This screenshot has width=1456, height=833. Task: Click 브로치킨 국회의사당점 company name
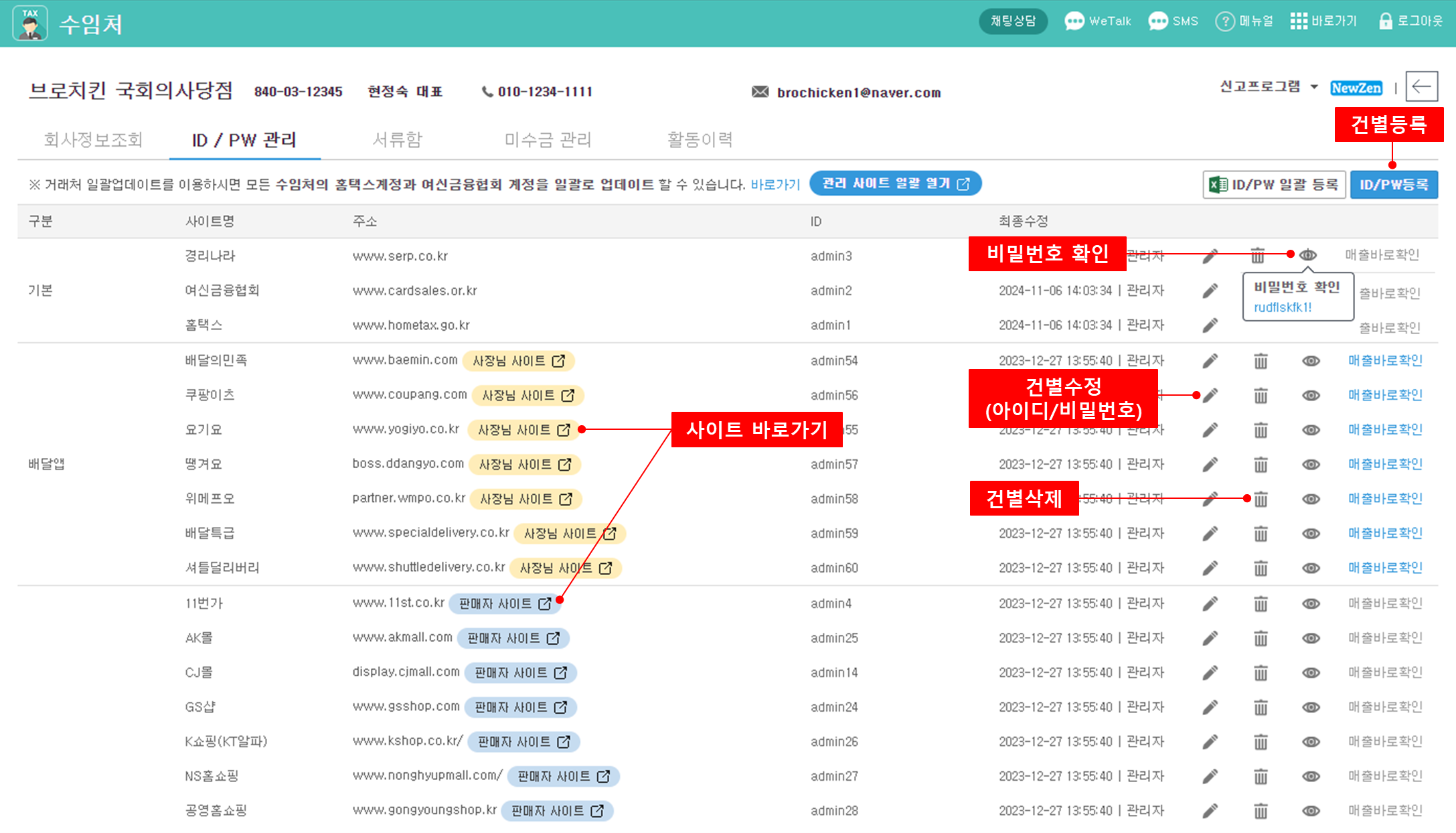[131, 90]
